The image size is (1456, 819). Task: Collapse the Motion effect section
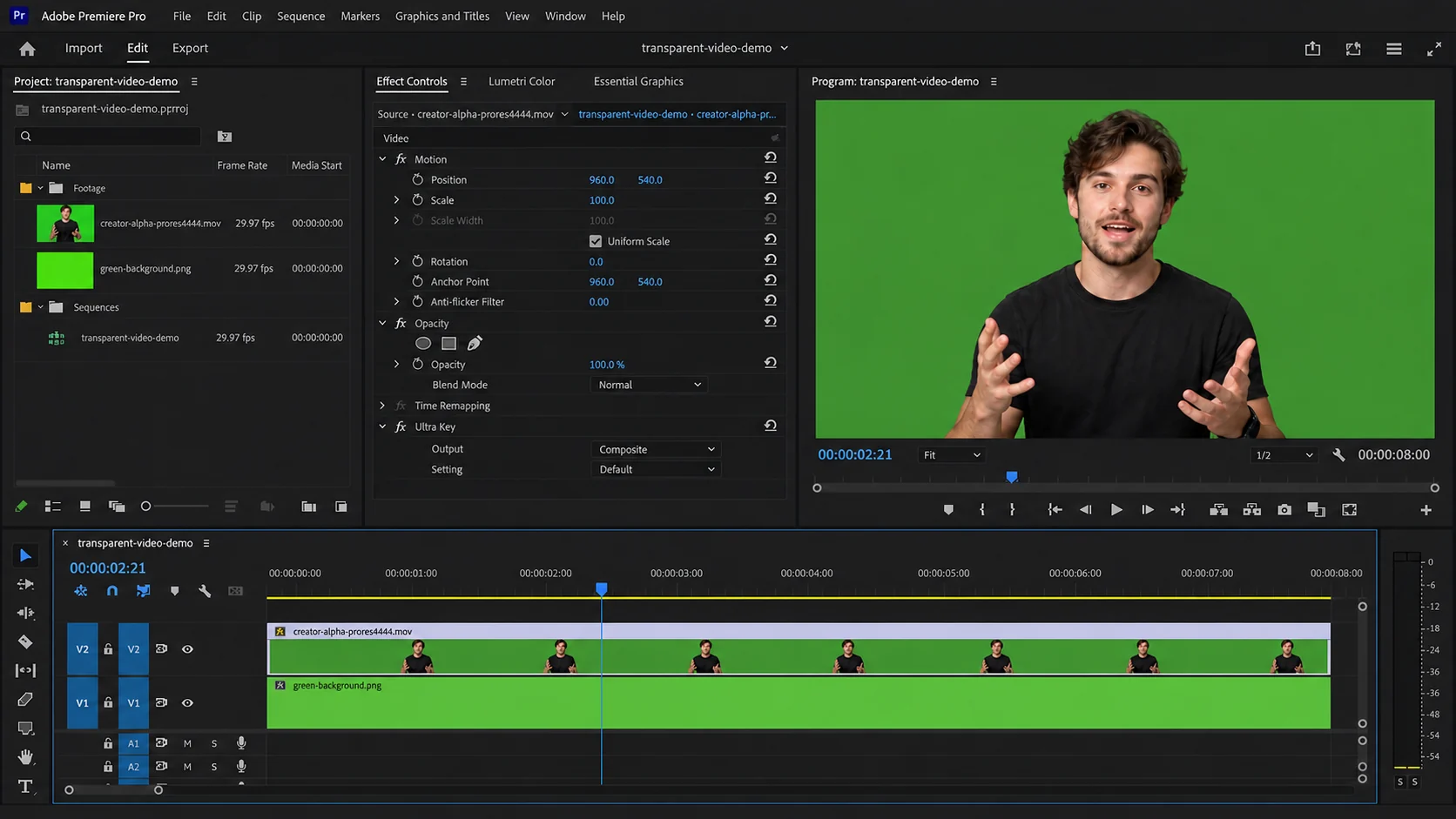(382, 159)
